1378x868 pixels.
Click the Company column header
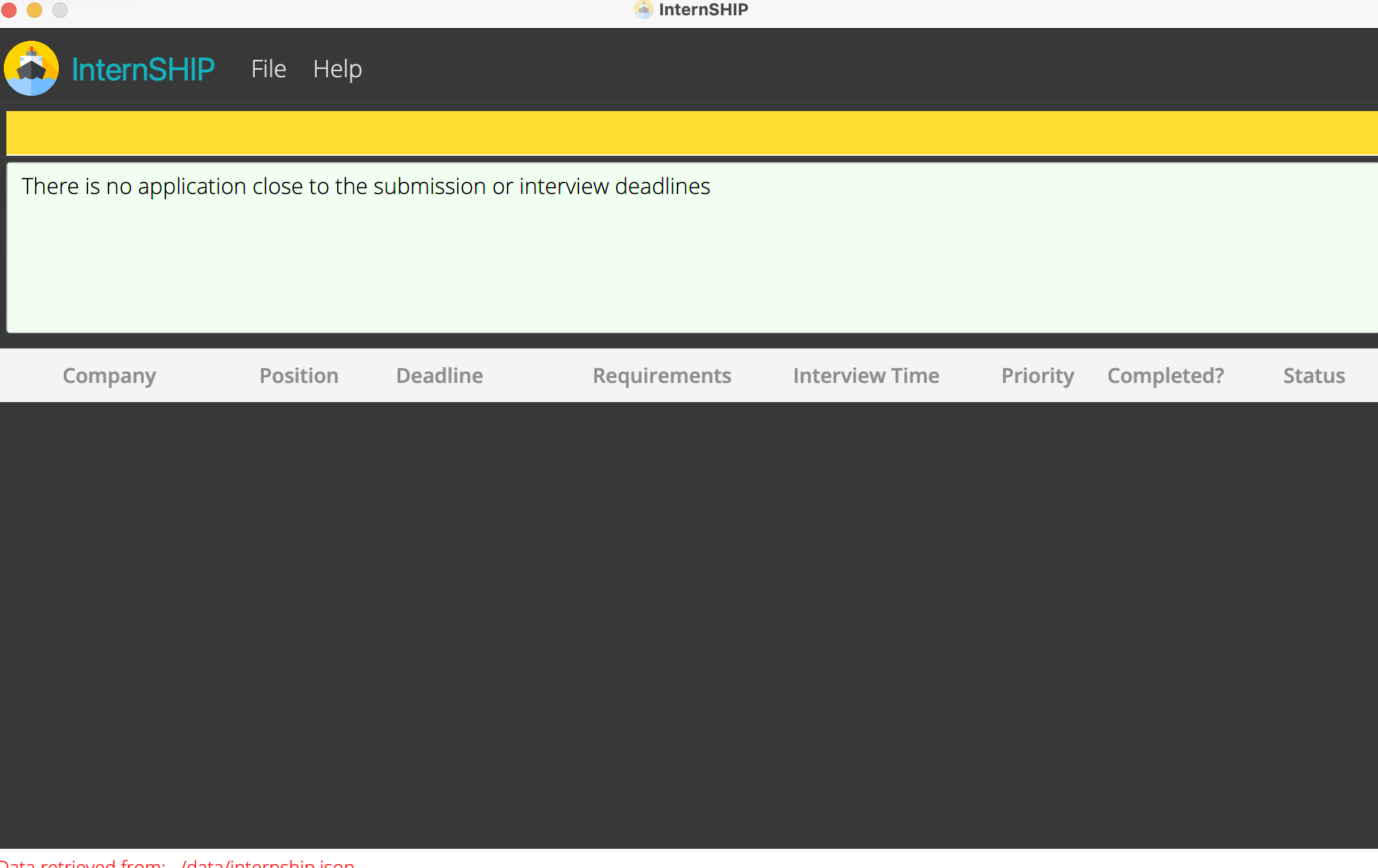109,375
